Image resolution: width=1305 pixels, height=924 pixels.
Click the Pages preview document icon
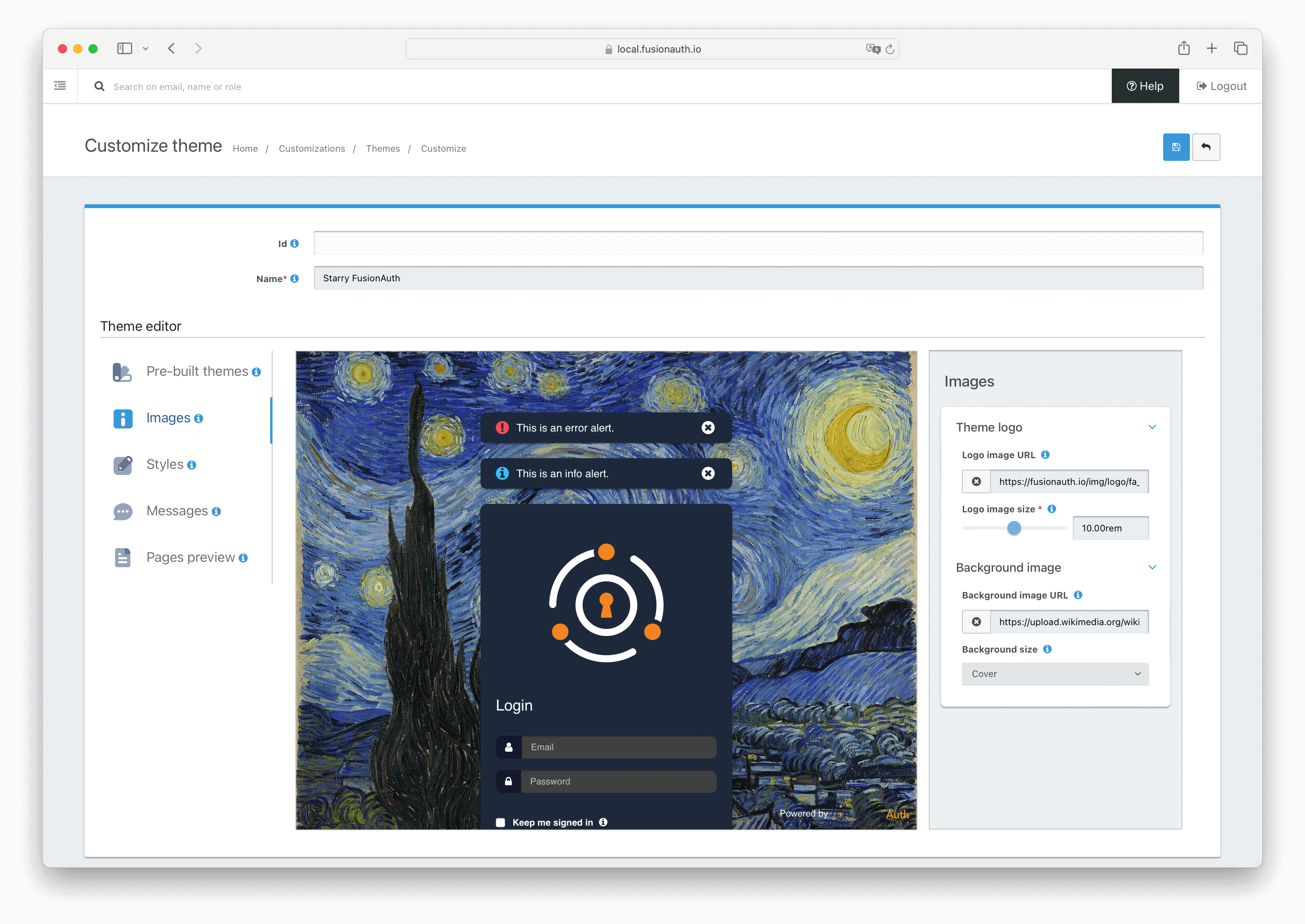coord(122,558)
